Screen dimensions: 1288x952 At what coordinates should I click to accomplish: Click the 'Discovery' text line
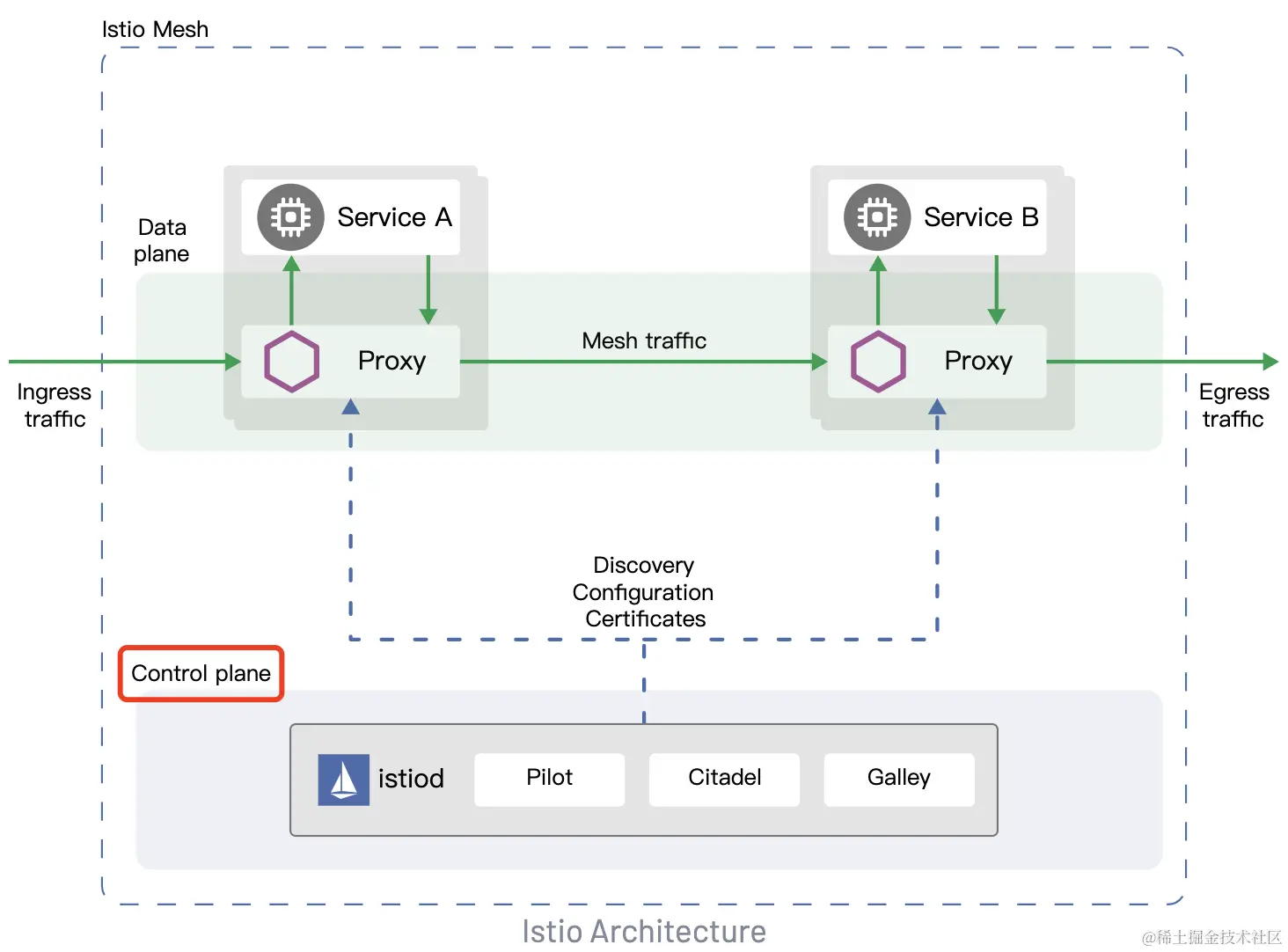tap(644, 565)
